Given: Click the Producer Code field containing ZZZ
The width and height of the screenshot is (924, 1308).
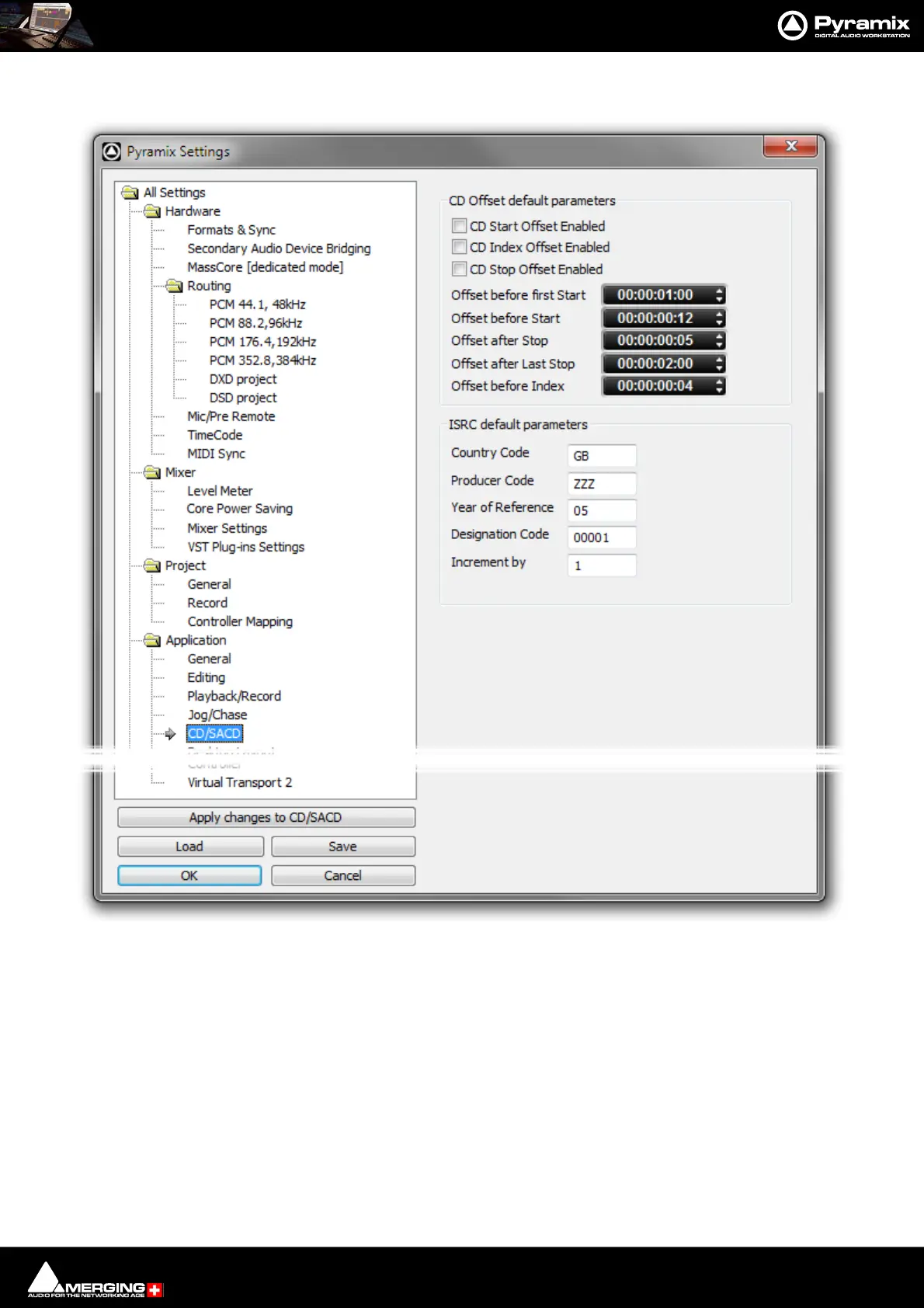Looking at the screenshot, I should (x=603, y=484).
